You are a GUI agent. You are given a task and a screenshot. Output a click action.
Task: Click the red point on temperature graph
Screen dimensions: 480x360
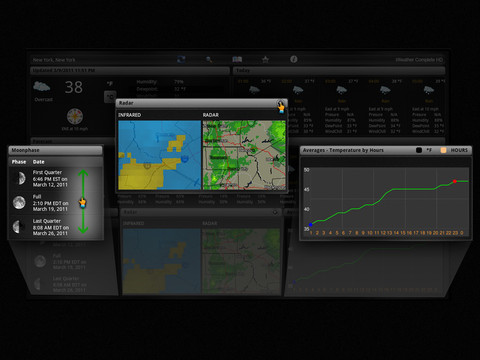click(x=455, y=181)
